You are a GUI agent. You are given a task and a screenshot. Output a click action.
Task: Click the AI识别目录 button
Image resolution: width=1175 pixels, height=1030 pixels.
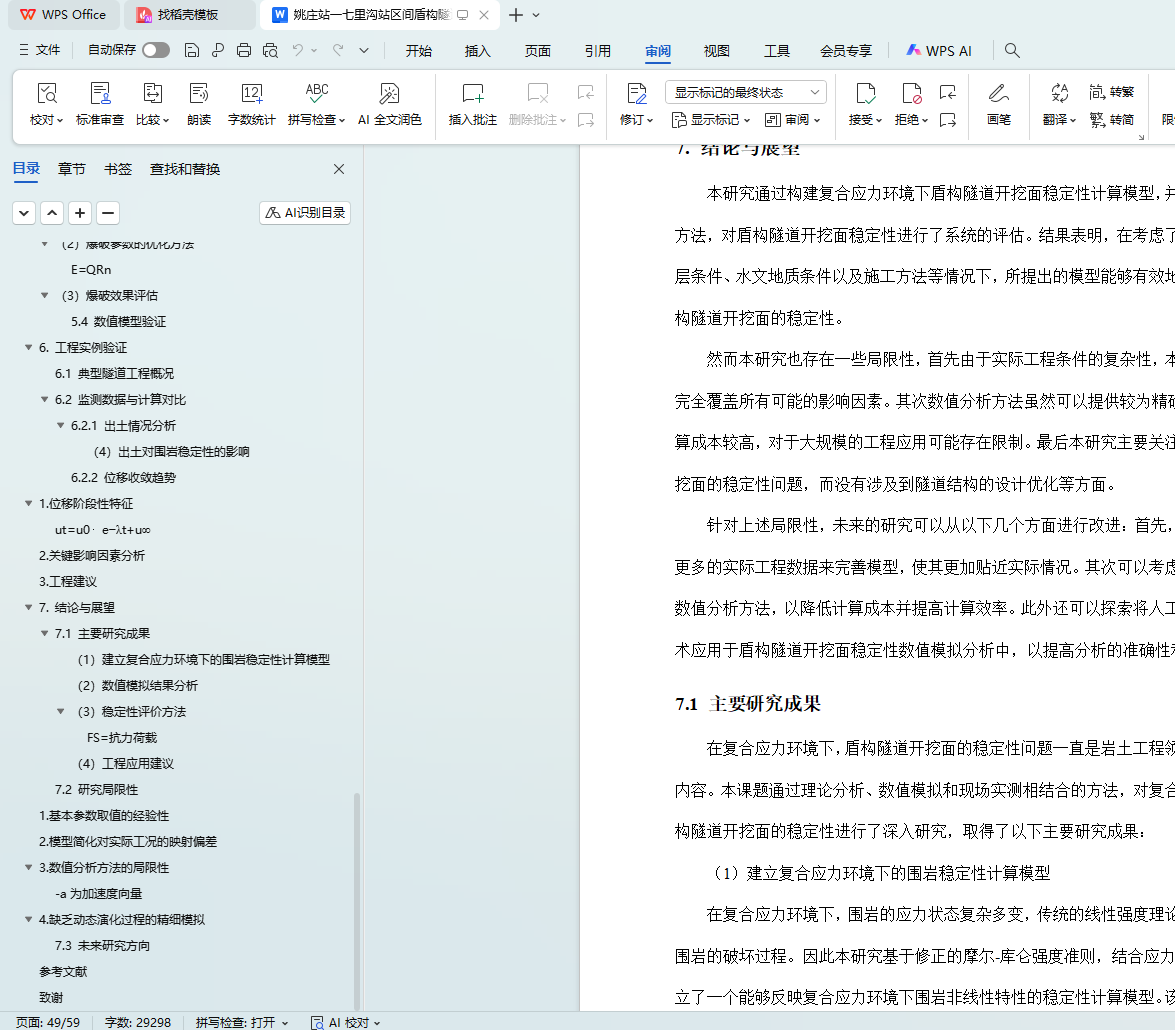(x=305, y=213)
